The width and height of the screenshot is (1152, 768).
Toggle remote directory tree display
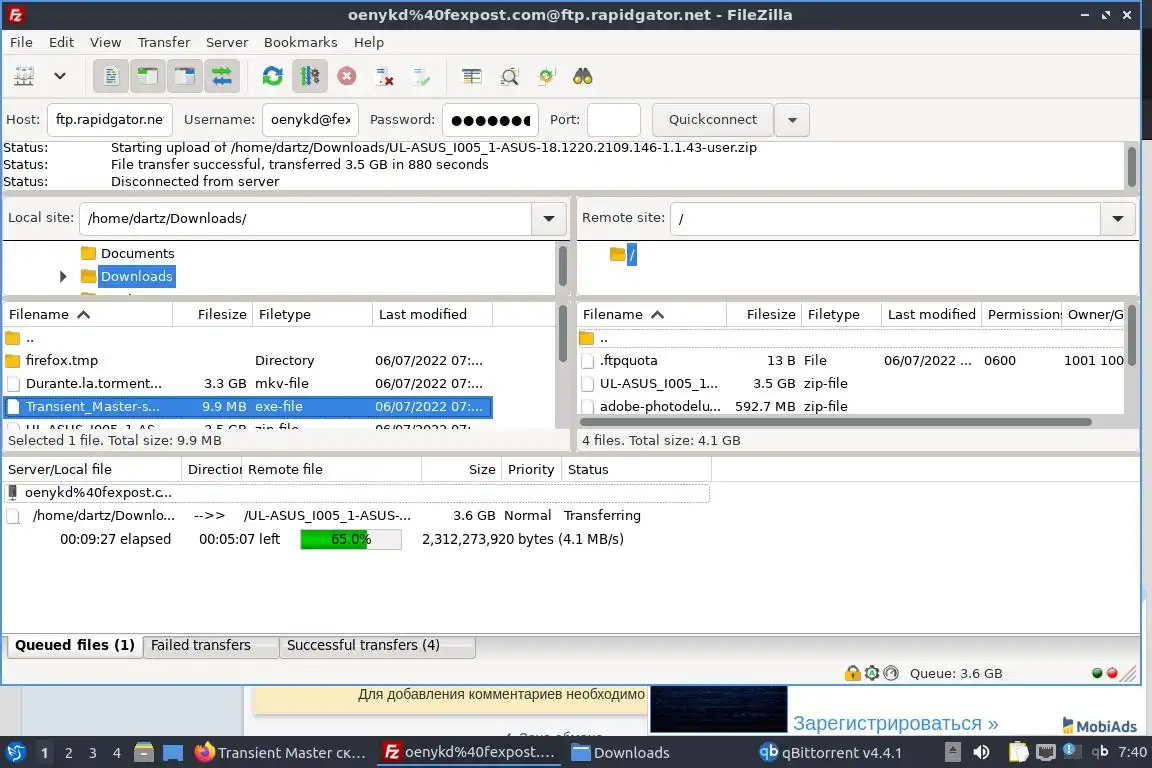click(185, 76)
